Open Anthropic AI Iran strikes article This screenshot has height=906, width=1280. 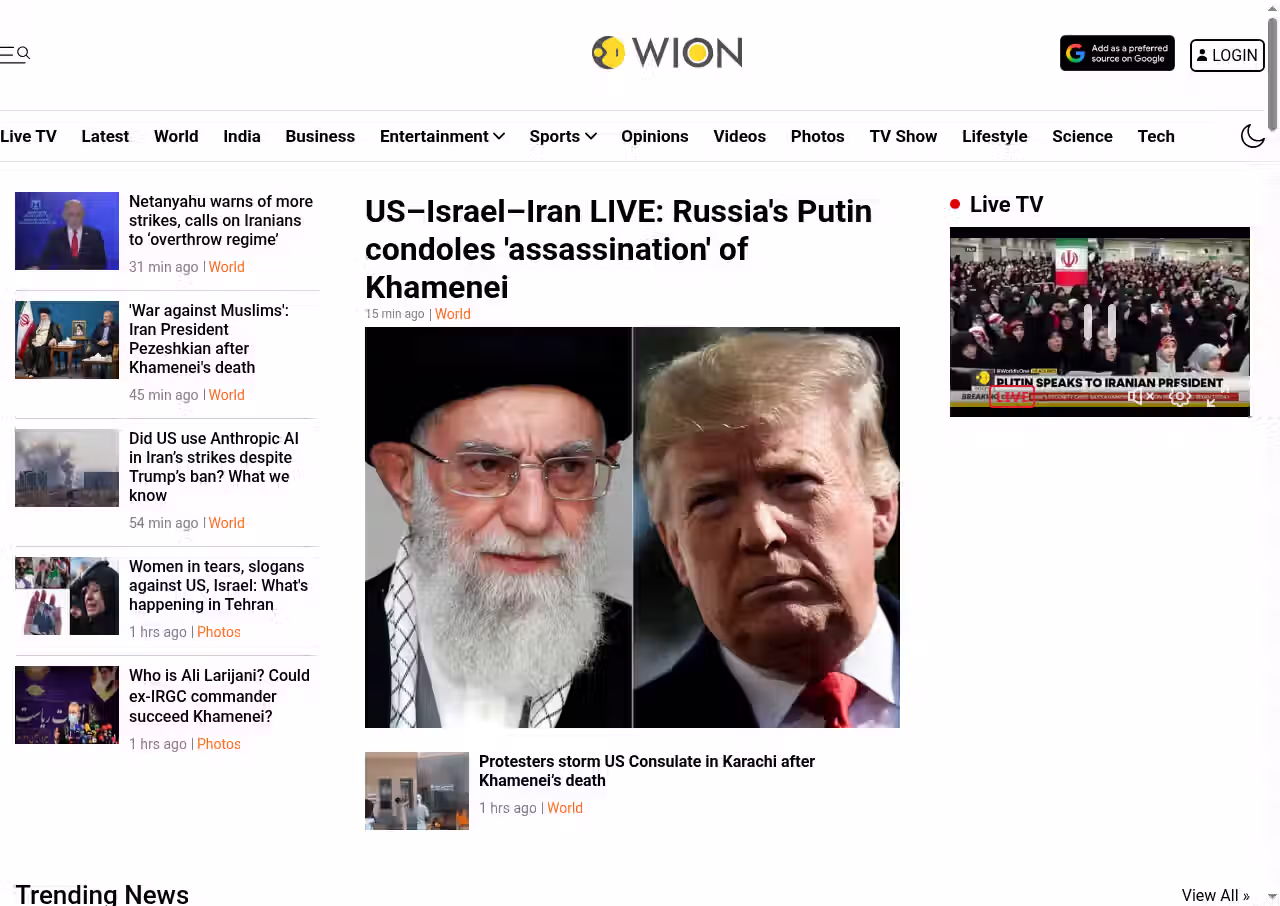(x=214, y=467)
